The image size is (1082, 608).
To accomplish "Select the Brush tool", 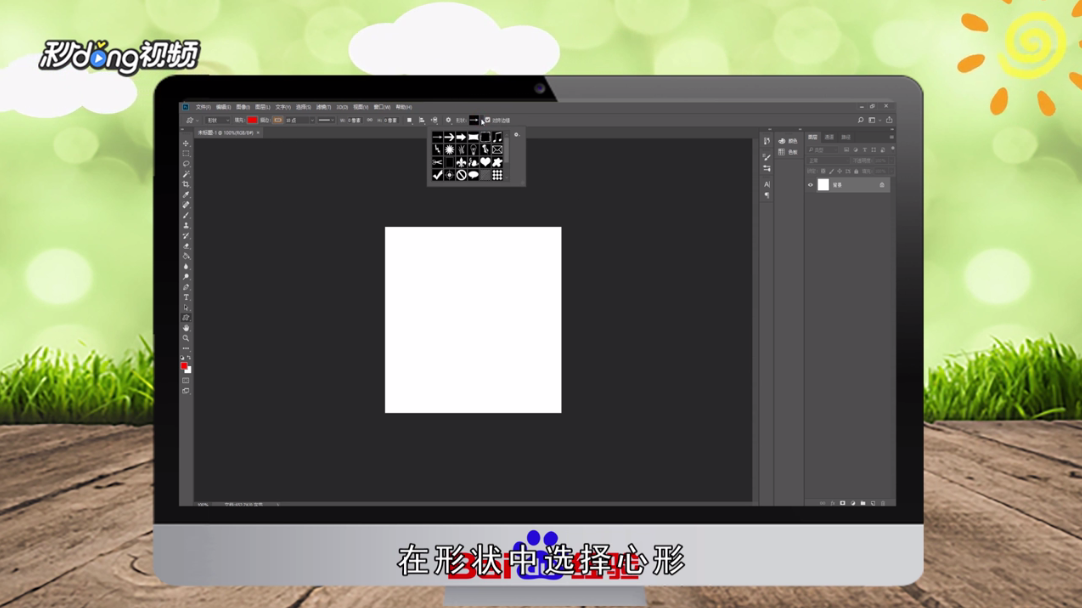I will point(186,215).
